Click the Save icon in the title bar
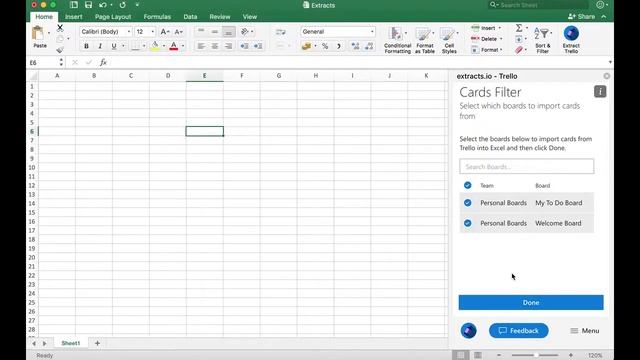Image resolution: width=640 pixels, height=360 pixels. [88, 5]
